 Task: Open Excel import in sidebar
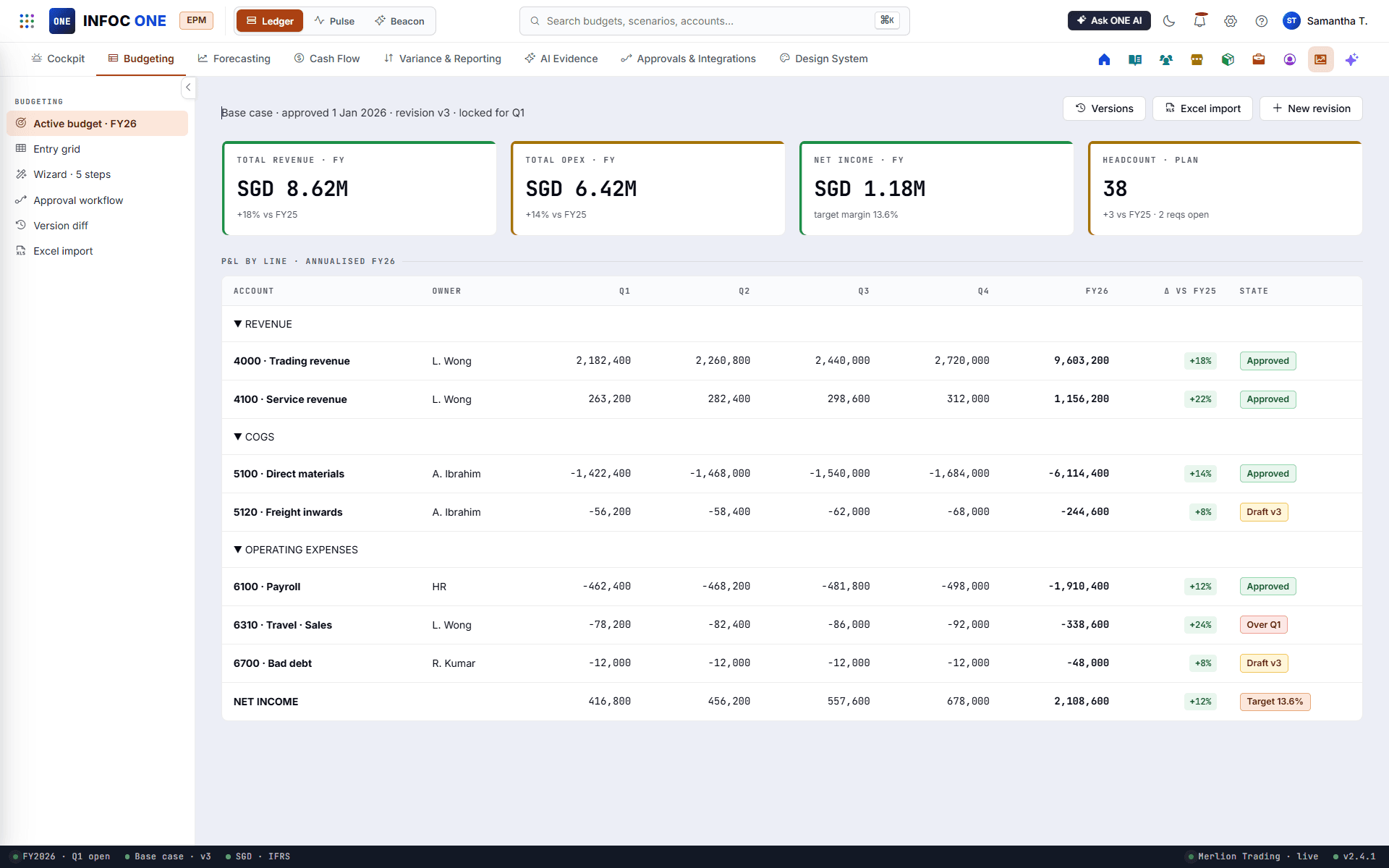98,251
